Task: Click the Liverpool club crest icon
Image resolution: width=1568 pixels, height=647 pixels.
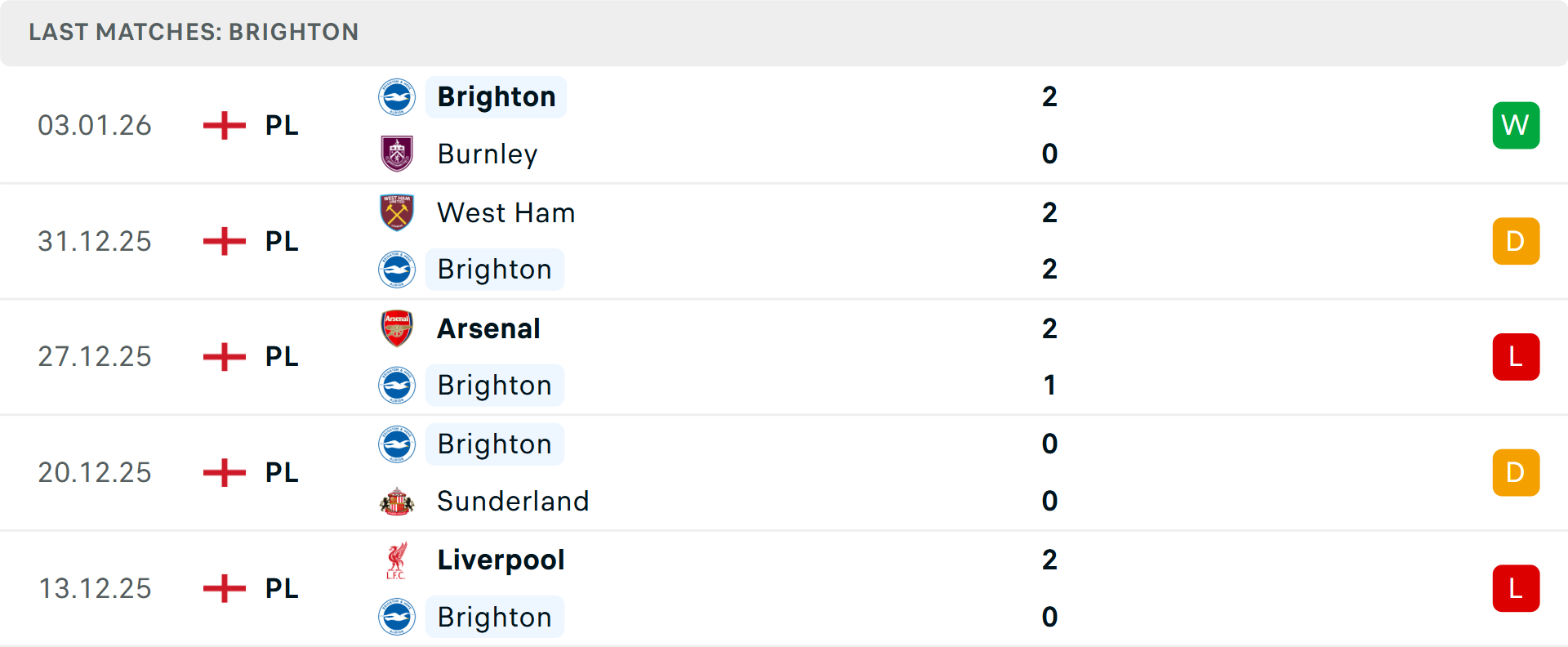Action: pyautogui.click(x=397, y=560)
